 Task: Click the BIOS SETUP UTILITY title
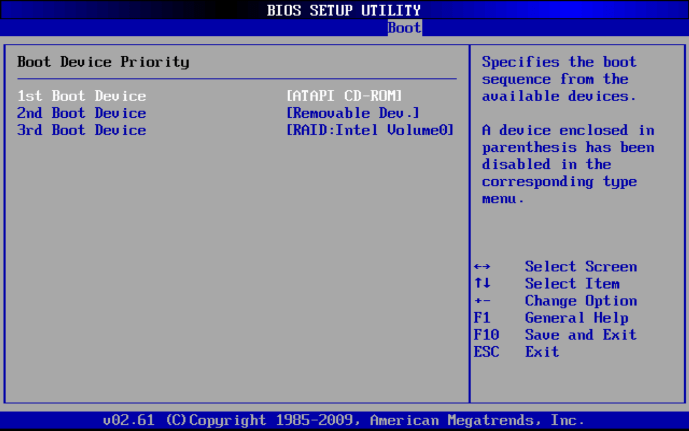[344, 10]
